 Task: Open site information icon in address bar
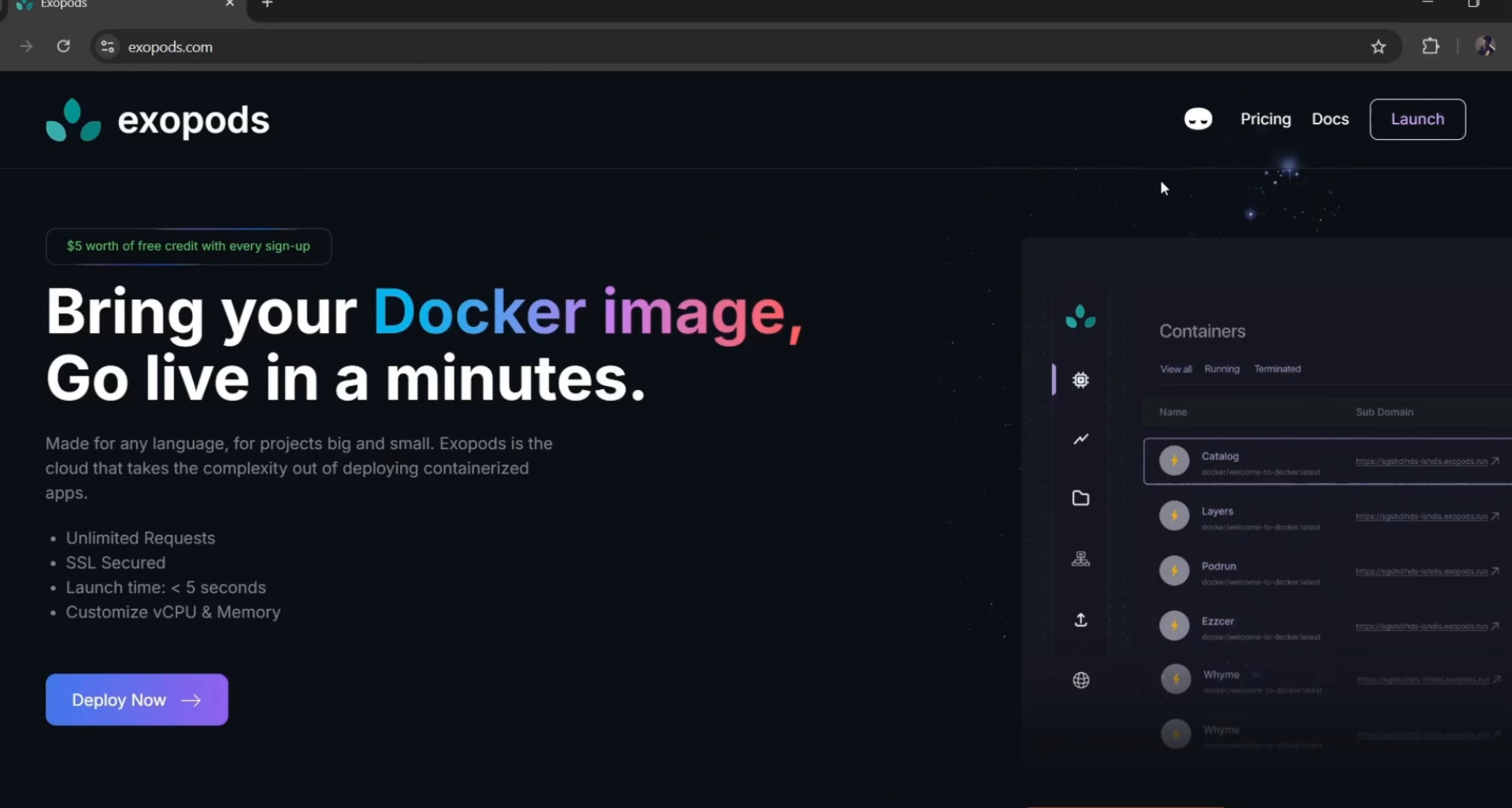tap(108, 46)
